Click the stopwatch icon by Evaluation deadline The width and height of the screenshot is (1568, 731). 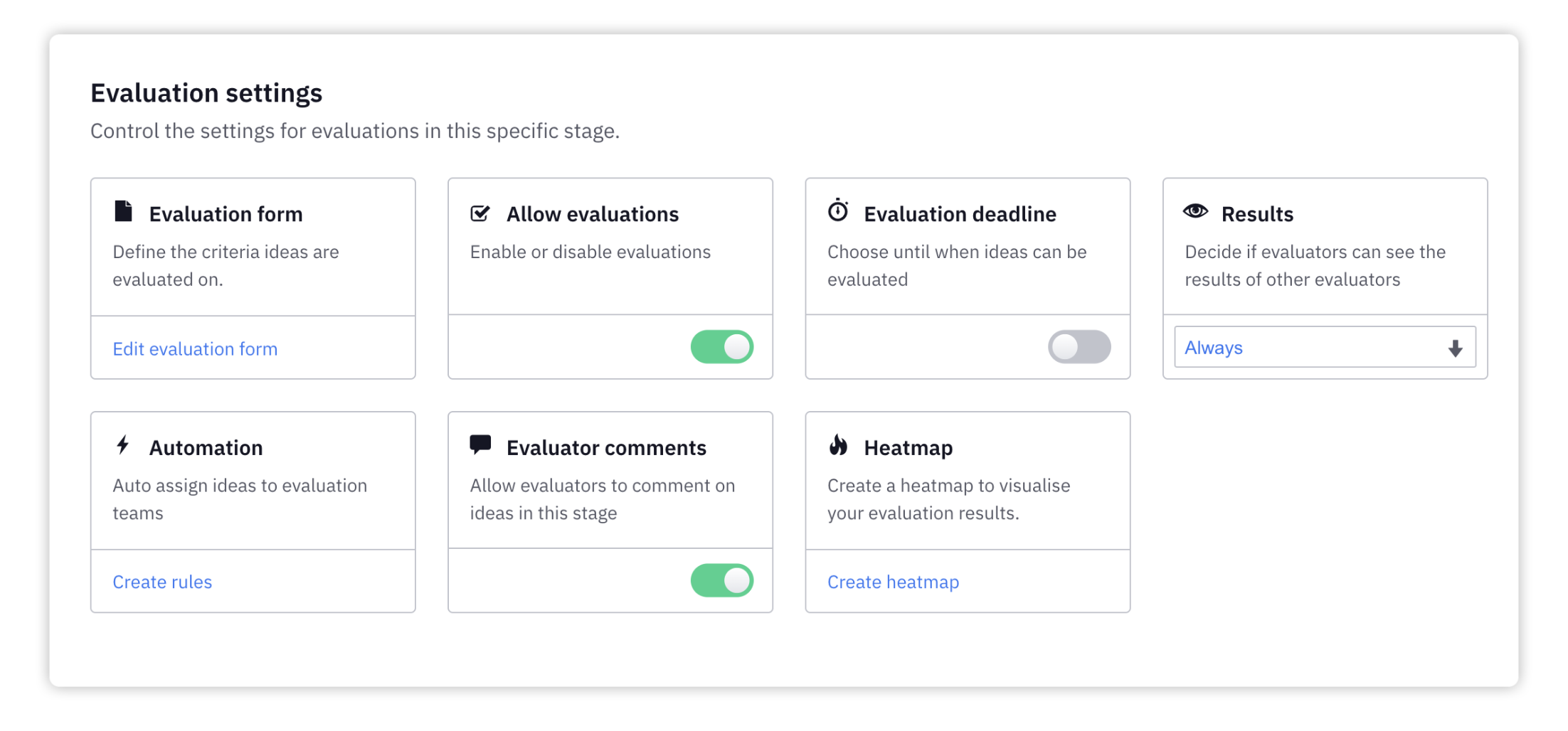(x=838, y=210)
